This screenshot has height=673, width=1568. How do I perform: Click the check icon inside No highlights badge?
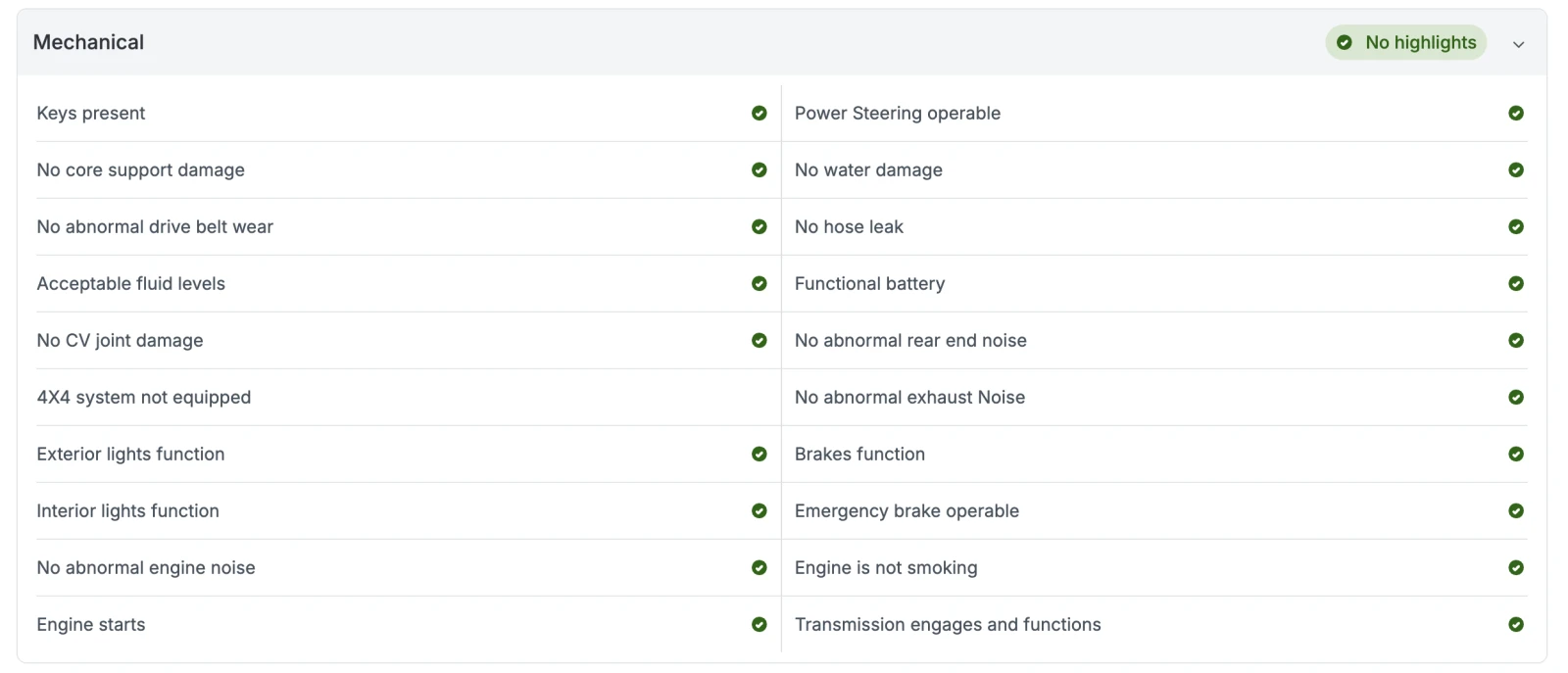[x=1345, y=42]
